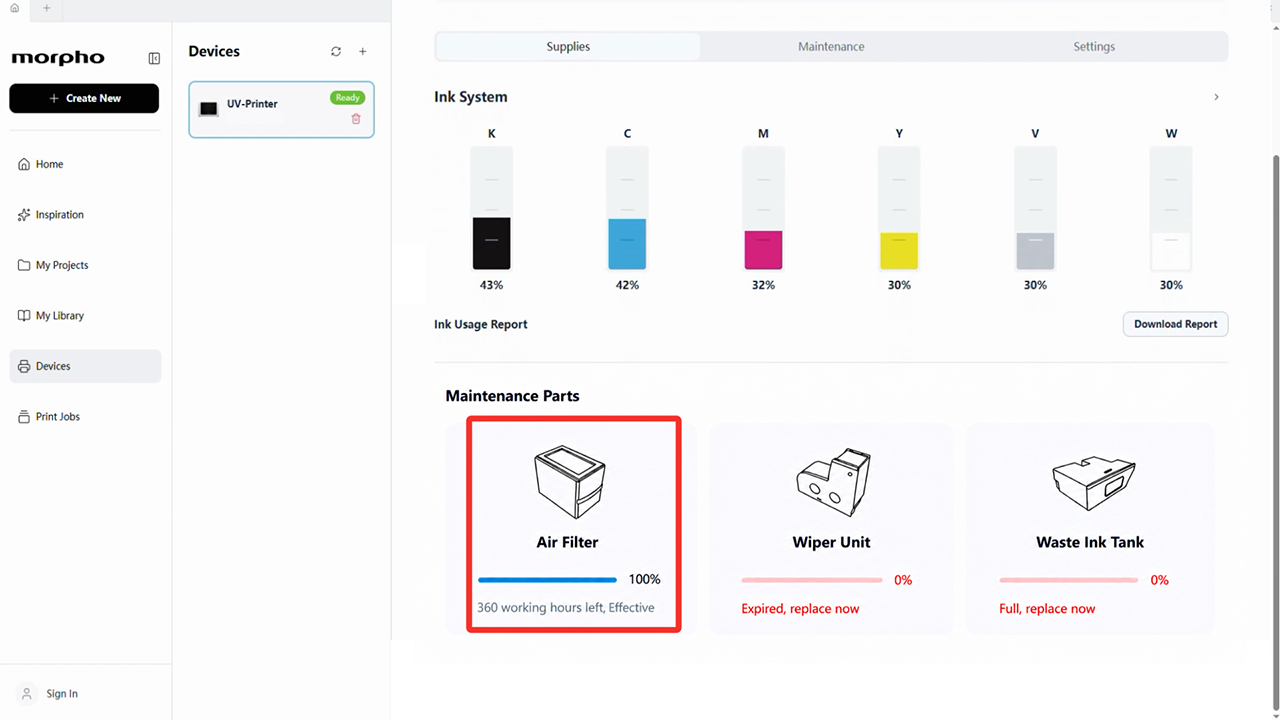Image resolution: width=1280 pixels, height=720 pixels.
Task: Delete the UV-Printer device
Action: click(x=356, y=119)
